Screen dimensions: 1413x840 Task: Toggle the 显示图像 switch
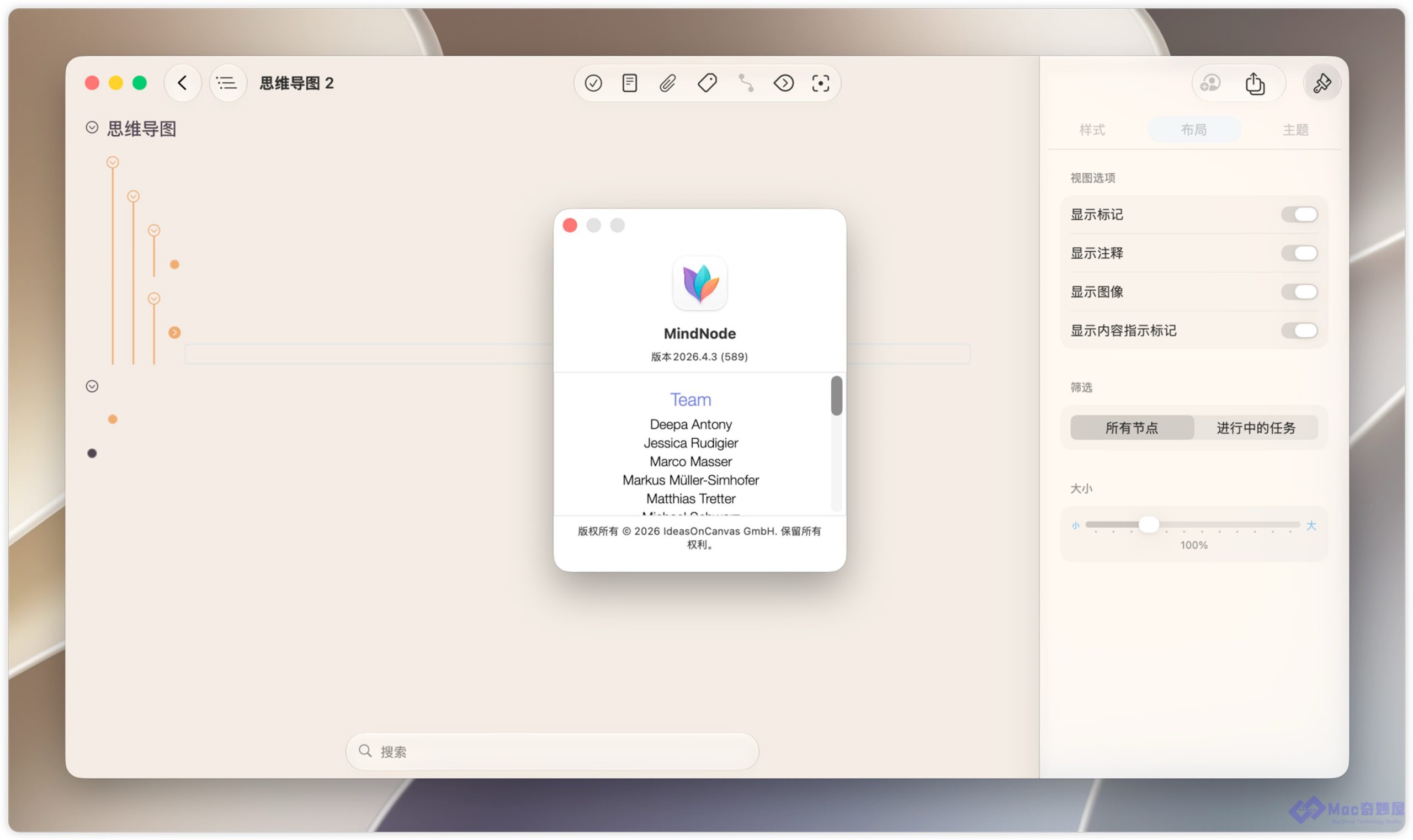click(x=1299, y=291)
